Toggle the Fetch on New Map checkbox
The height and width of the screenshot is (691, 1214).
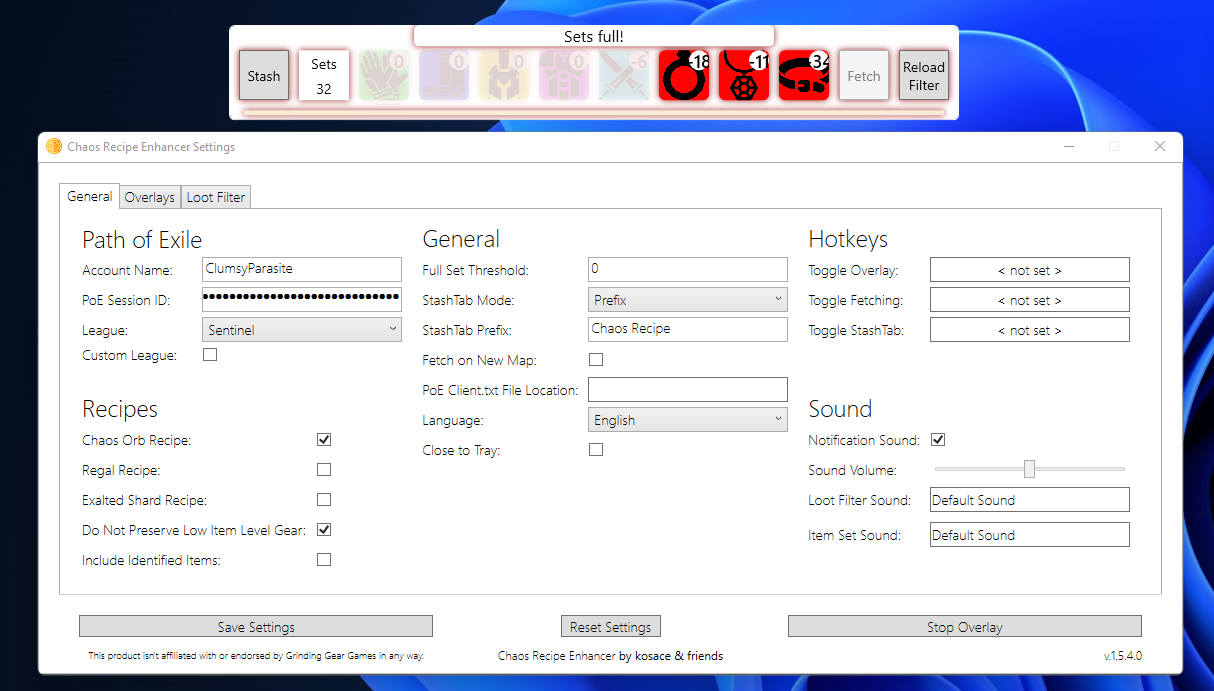pos(596,359)
